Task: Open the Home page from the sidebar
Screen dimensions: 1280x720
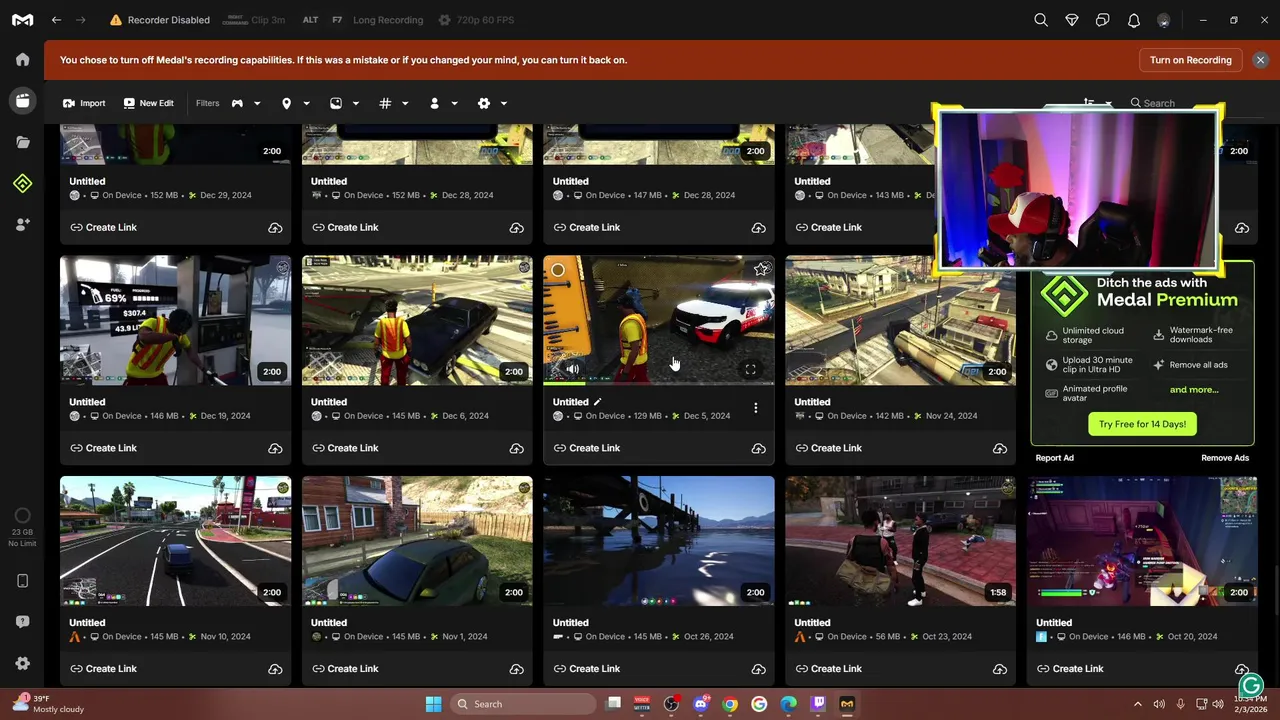Action: pyautogui.click(x=22, y=59)
